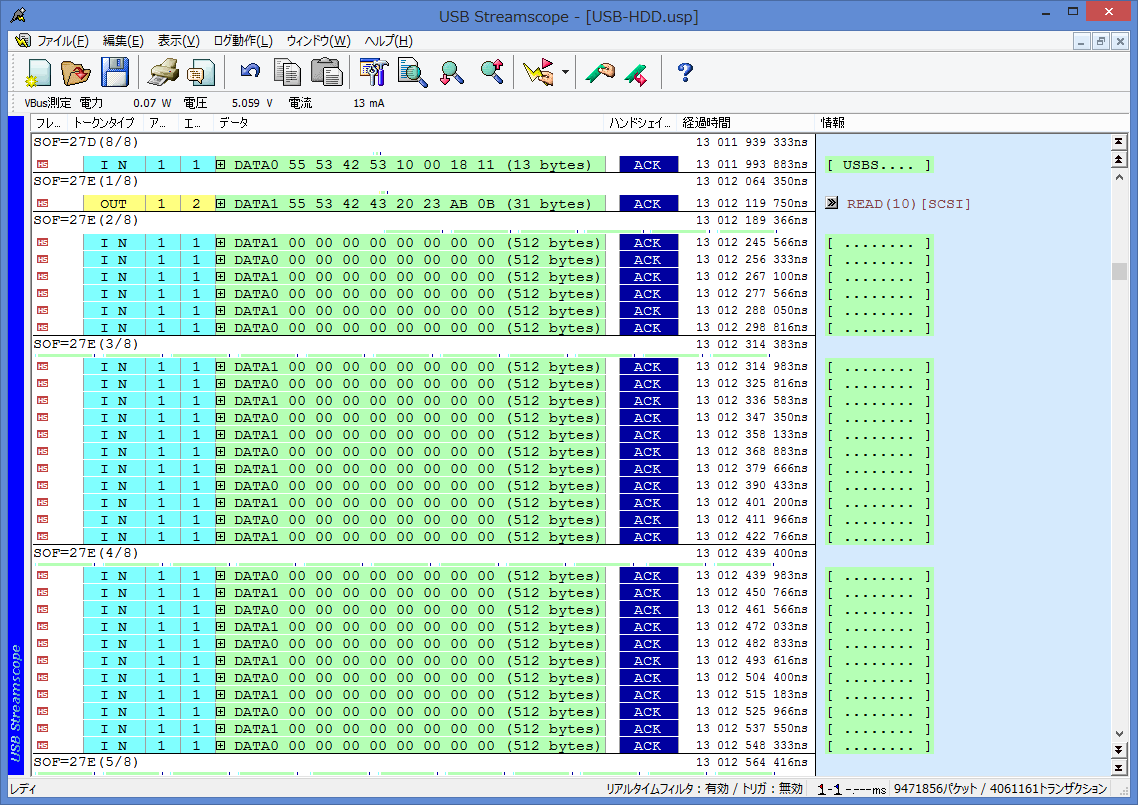
Task: Click the READ(10)[SCSI] info text
Action: click(908, 204)
